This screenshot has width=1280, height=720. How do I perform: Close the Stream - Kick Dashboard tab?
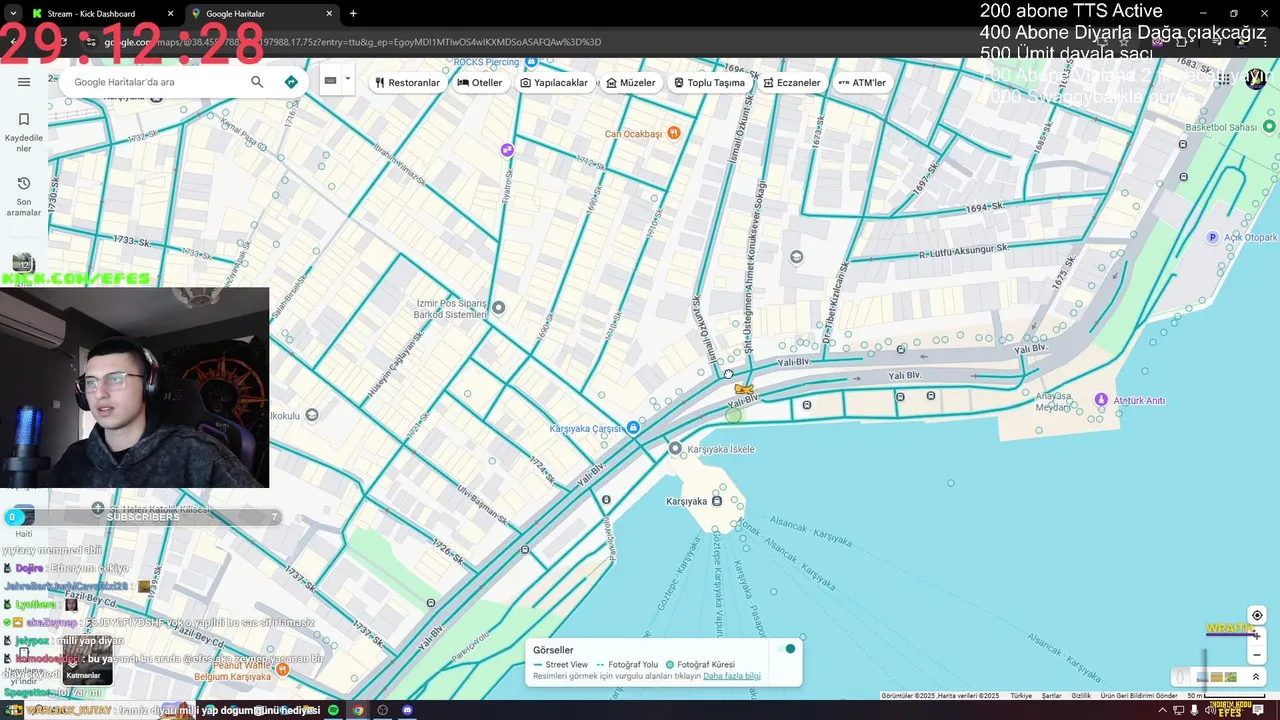coord(170,14)
